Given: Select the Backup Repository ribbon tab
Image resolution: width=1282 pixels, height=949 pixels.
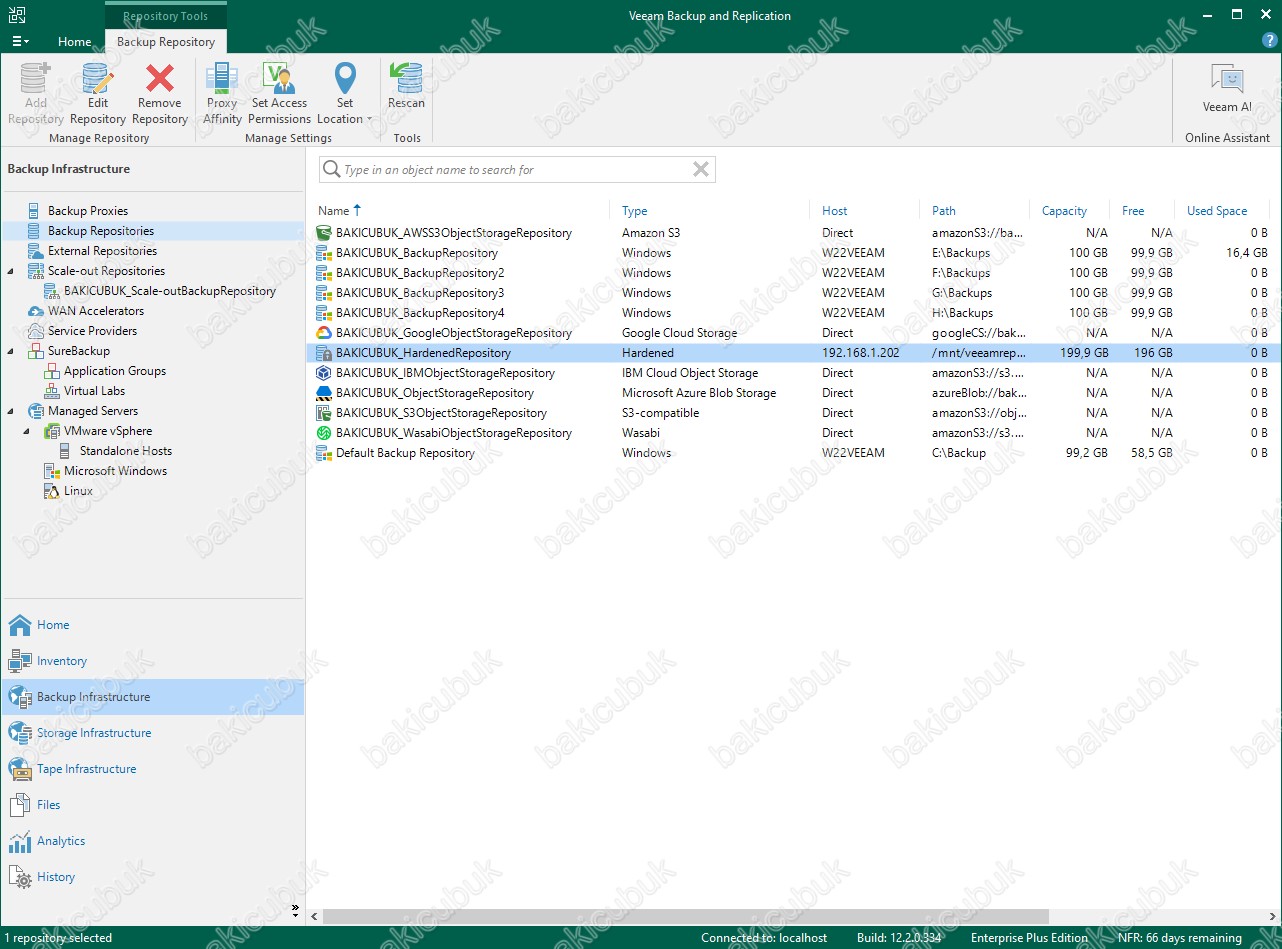Looking at the screenshot, I should point(166,42).
